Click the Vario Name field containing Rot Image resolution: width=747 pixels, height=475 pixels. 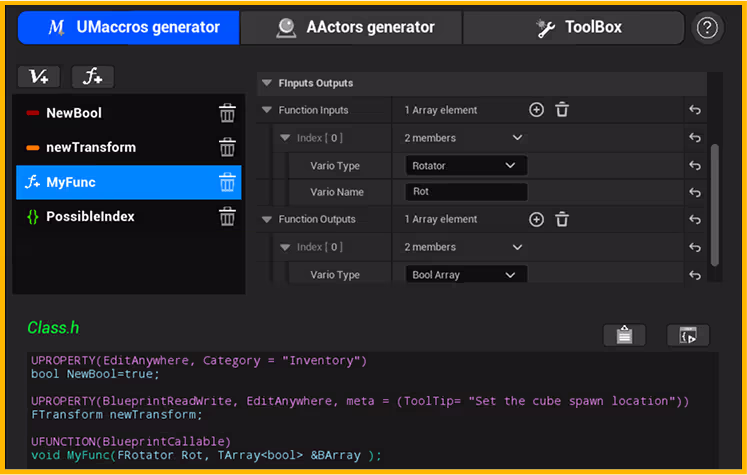466,192
